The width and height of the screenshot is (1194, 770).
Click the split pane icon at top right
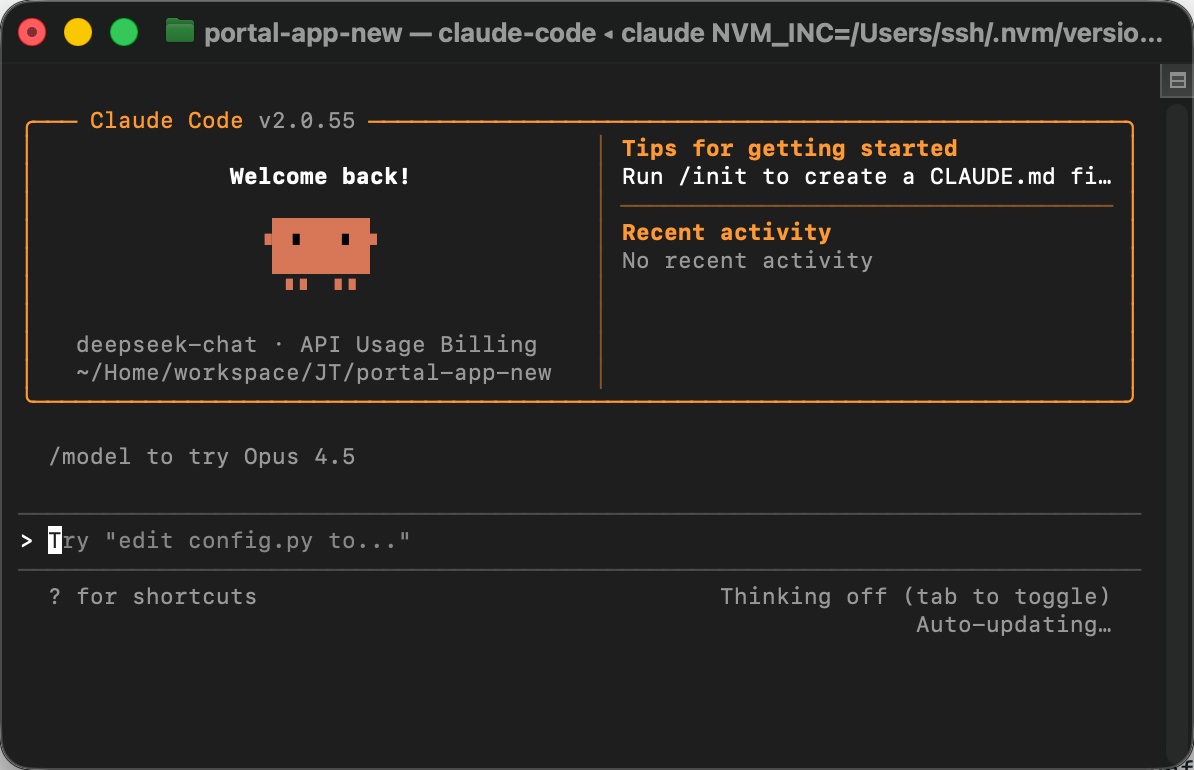[x=1177, y=81]
